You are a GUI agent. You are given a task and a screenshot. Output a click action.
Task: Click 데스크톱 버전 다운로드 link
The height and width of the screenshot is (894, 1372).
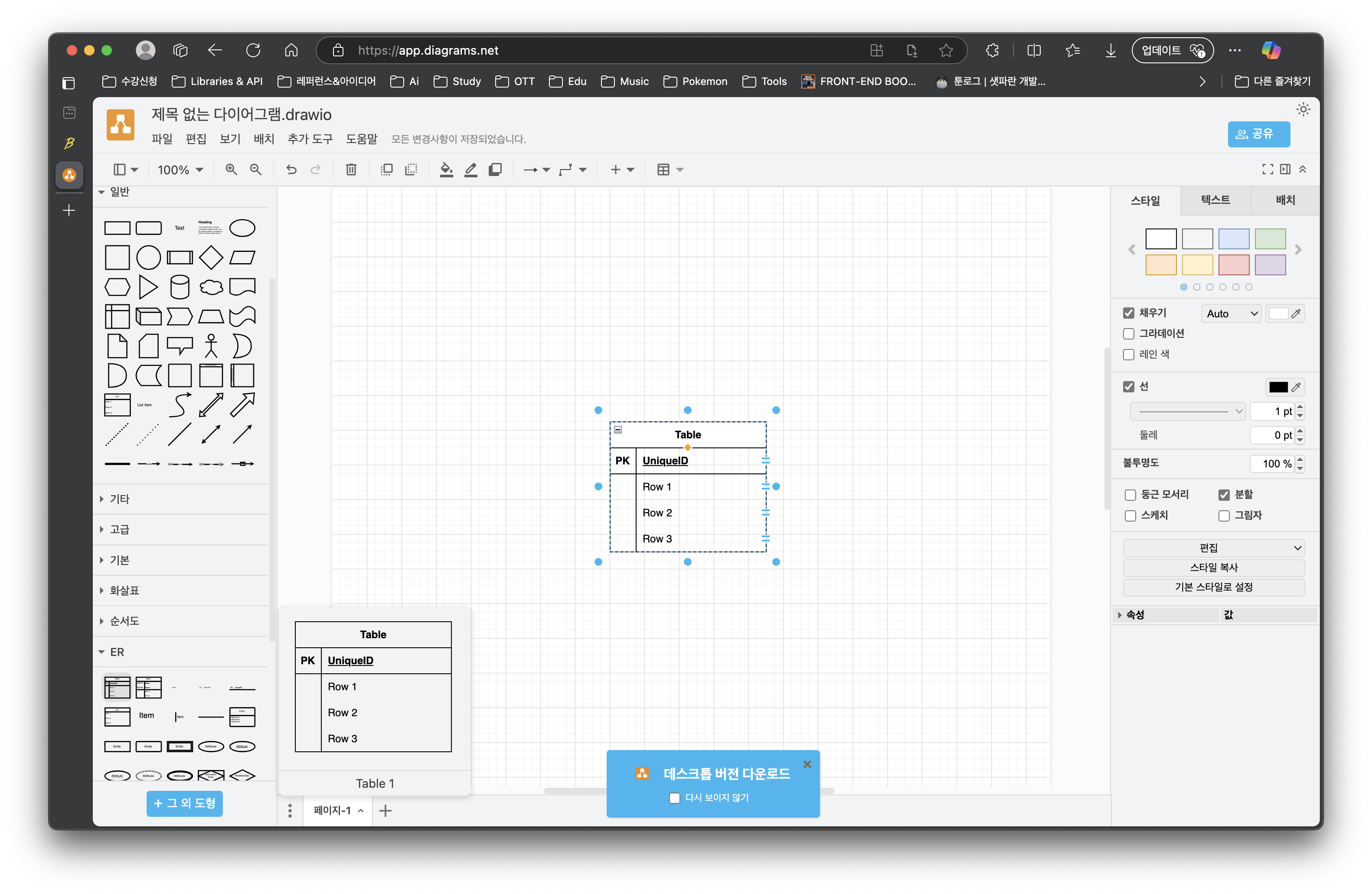click(x=726, y=773)
